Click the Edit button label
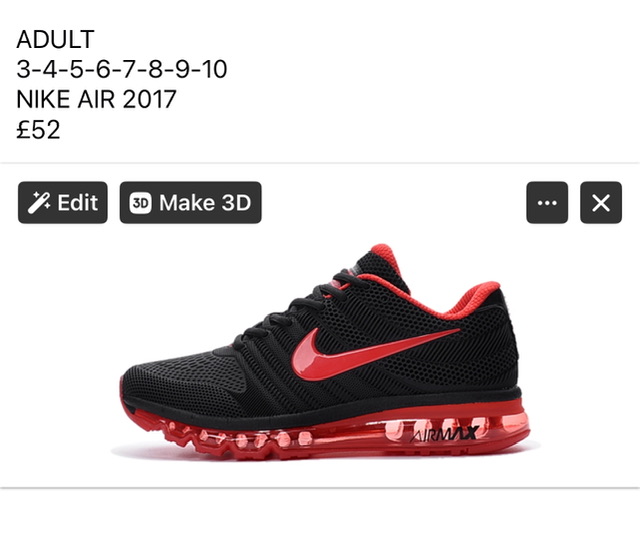The height and width of the screenshot is (554, 640). coord(78,202)
